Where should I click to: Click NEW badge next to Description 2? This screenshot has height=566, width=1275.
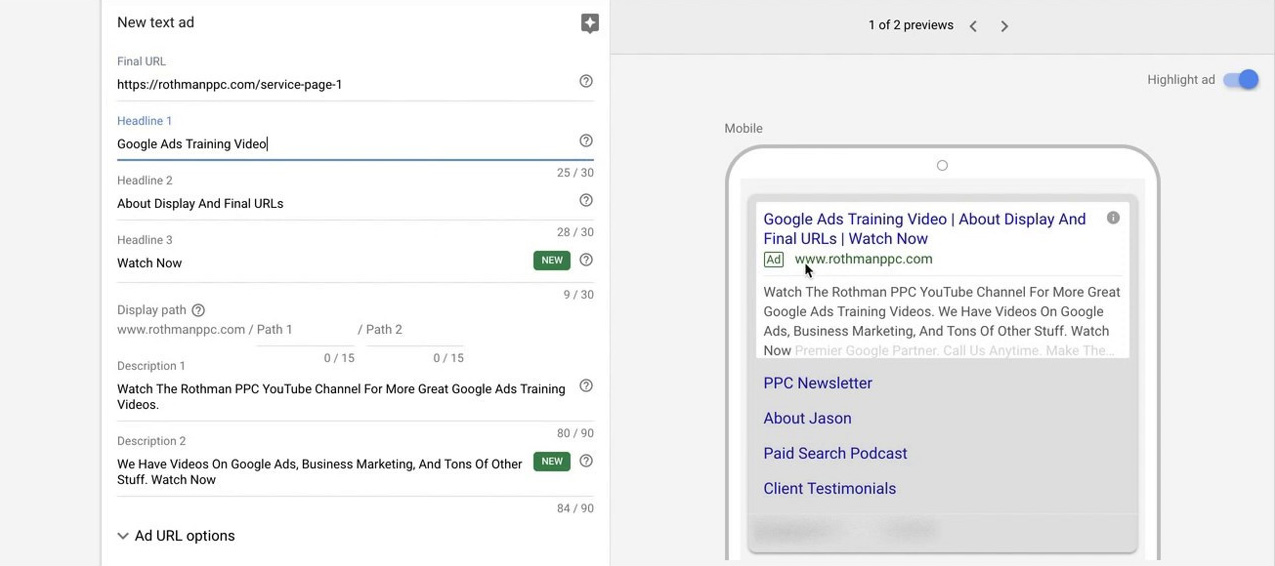[x=552, y=461]
